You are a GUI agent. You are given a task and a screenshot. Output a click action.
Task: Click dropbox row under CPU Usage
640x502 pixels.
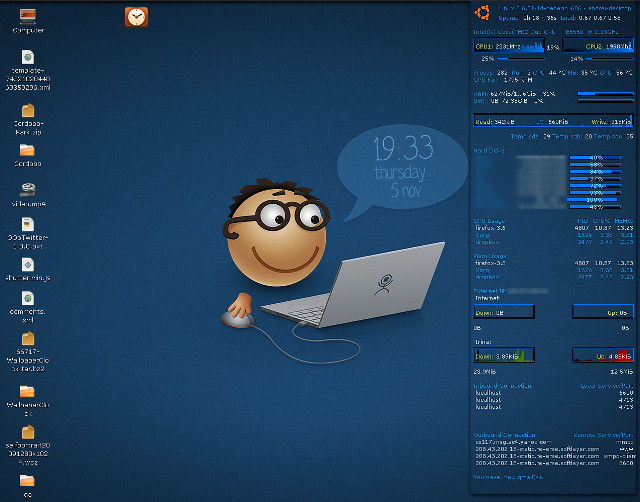click(553, 242)
